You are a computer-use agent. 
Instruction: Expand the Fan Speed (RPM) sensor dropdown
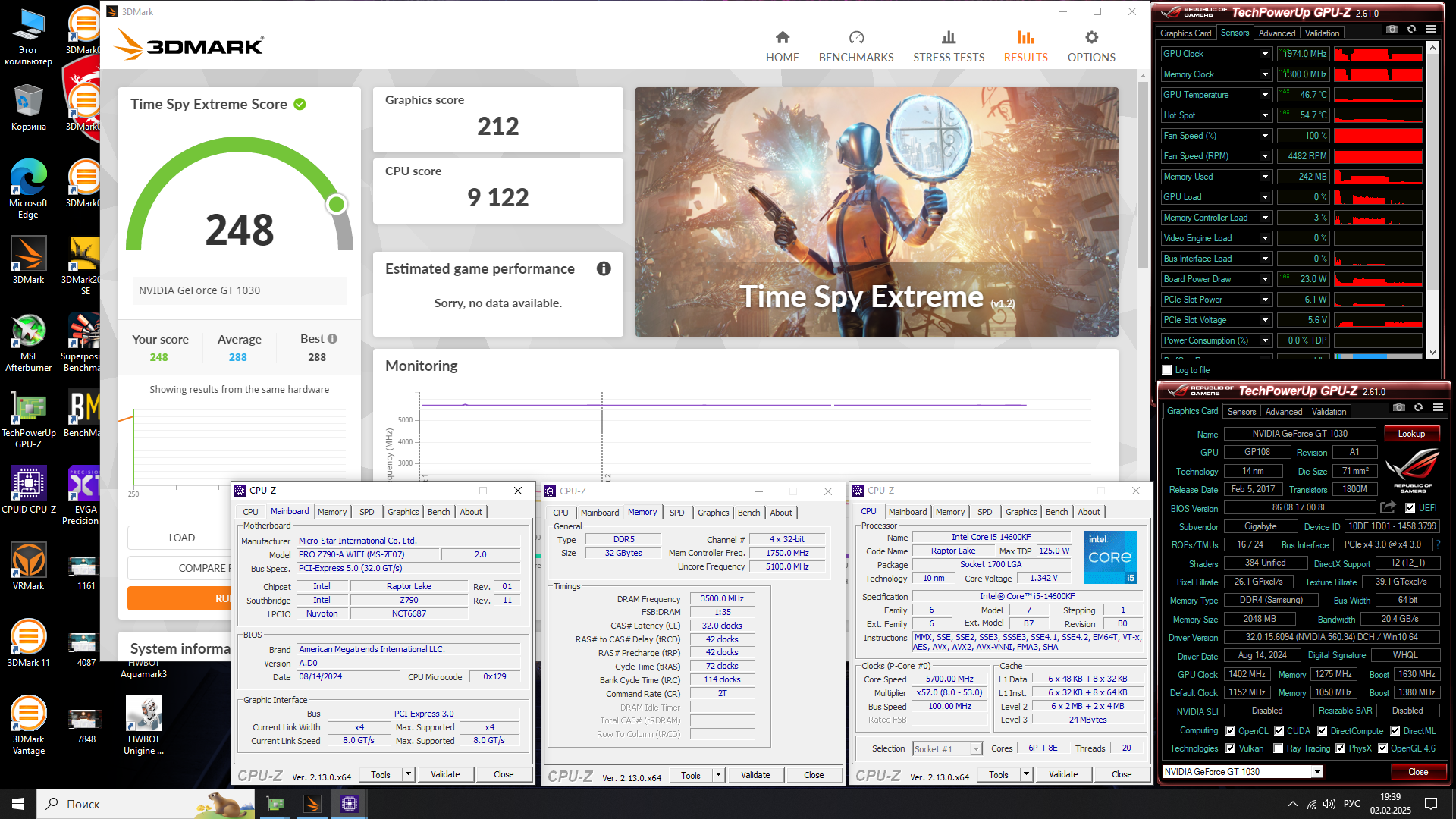click(1265, 156)
